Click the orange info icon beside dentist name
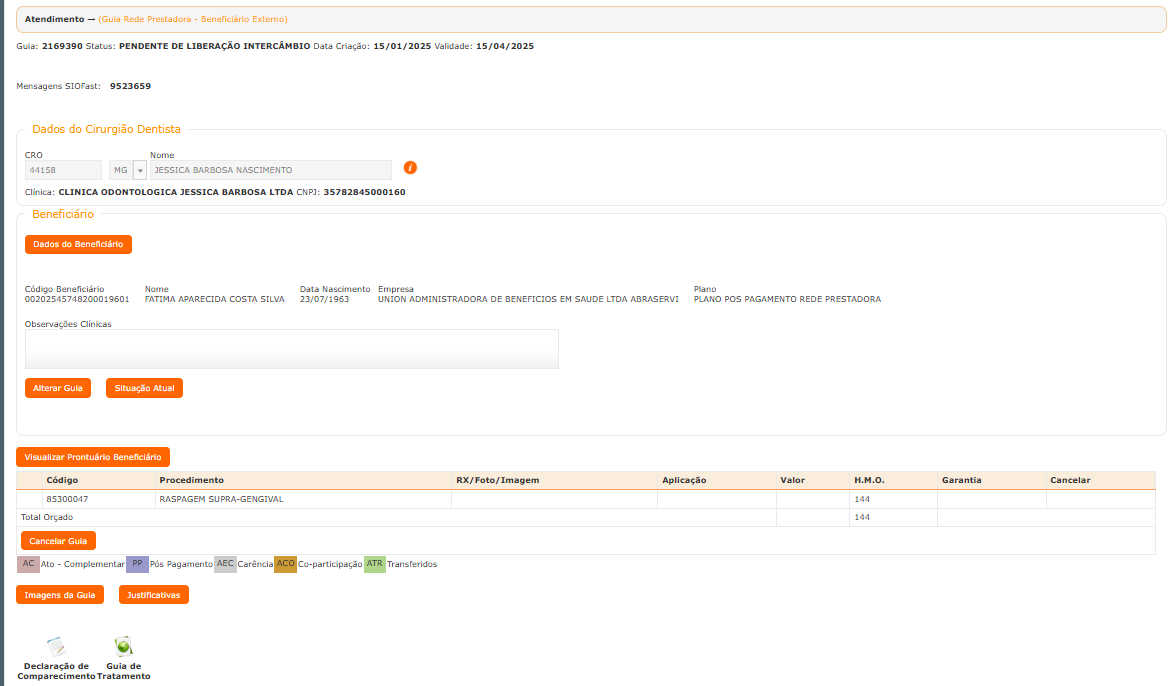Image resolution: width=1171 pixels, height=686 pixels. click(x=410, y=168)
